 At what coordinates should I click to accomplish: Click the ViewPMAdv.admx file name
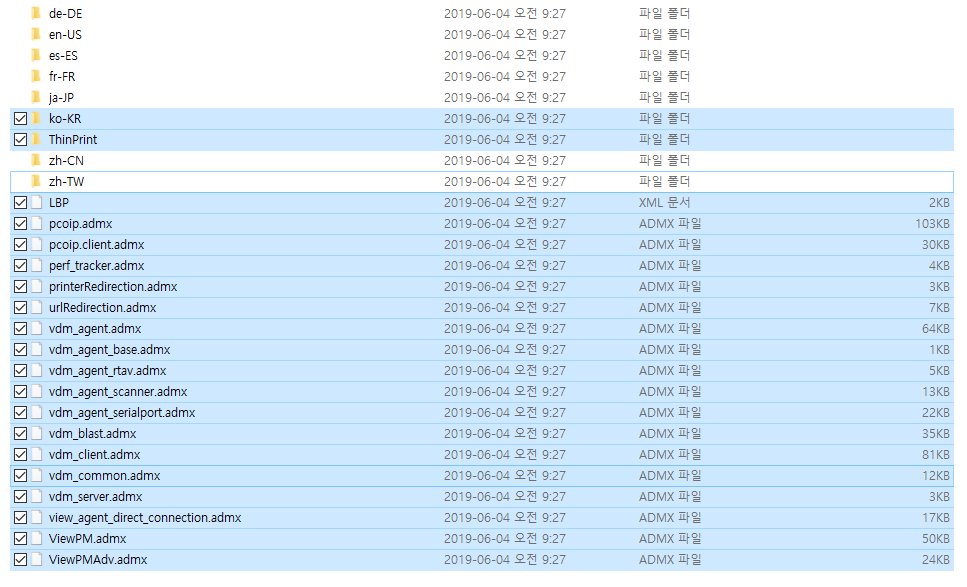(x=98, y=559)
